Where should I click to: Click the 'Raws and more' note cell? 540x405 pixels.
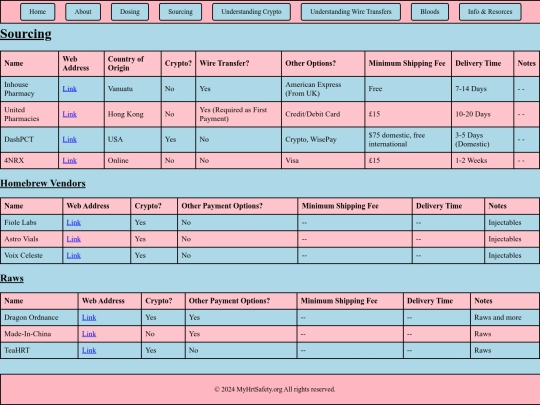click(505, 318)
